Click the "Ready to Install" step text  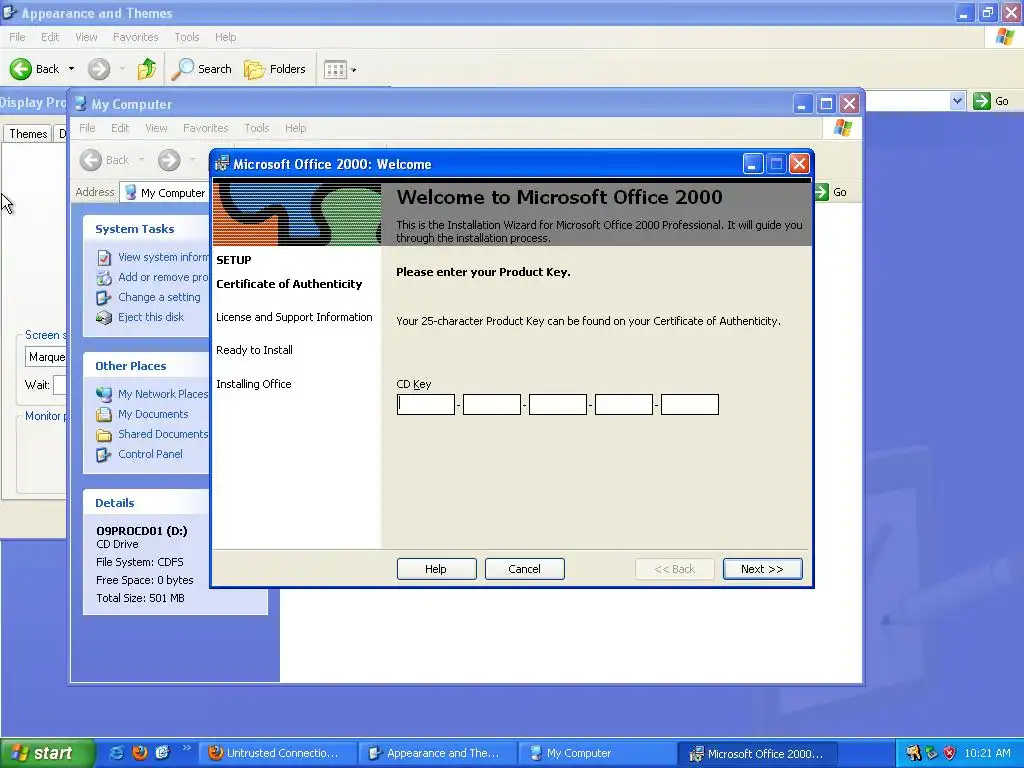(x=255, y=350)
